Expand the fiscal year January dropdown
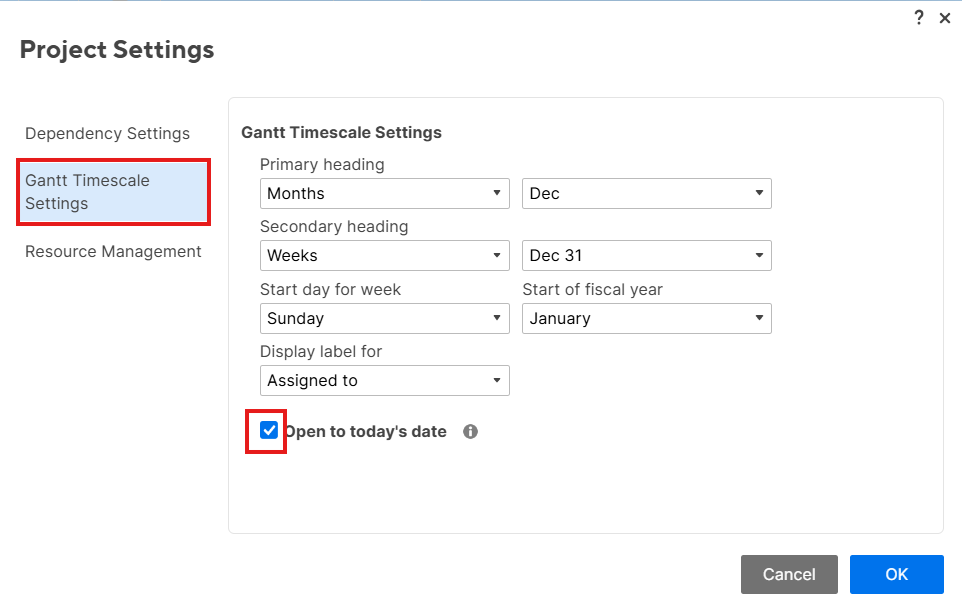The image size is (962, 614). [x=646, y=318]
